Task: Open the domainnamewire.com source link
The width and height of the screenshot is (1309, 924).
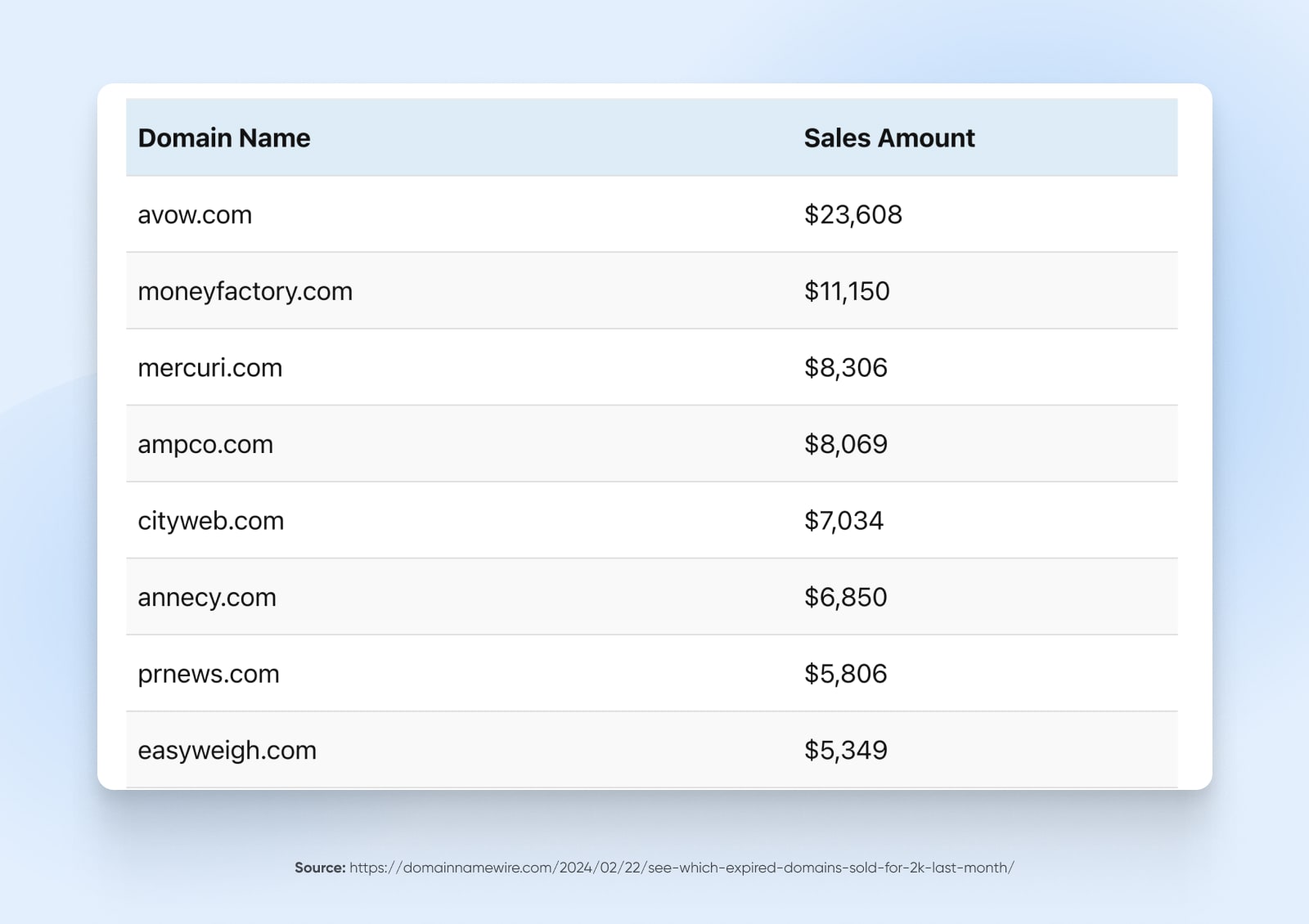Action: [x=681, y=868]
